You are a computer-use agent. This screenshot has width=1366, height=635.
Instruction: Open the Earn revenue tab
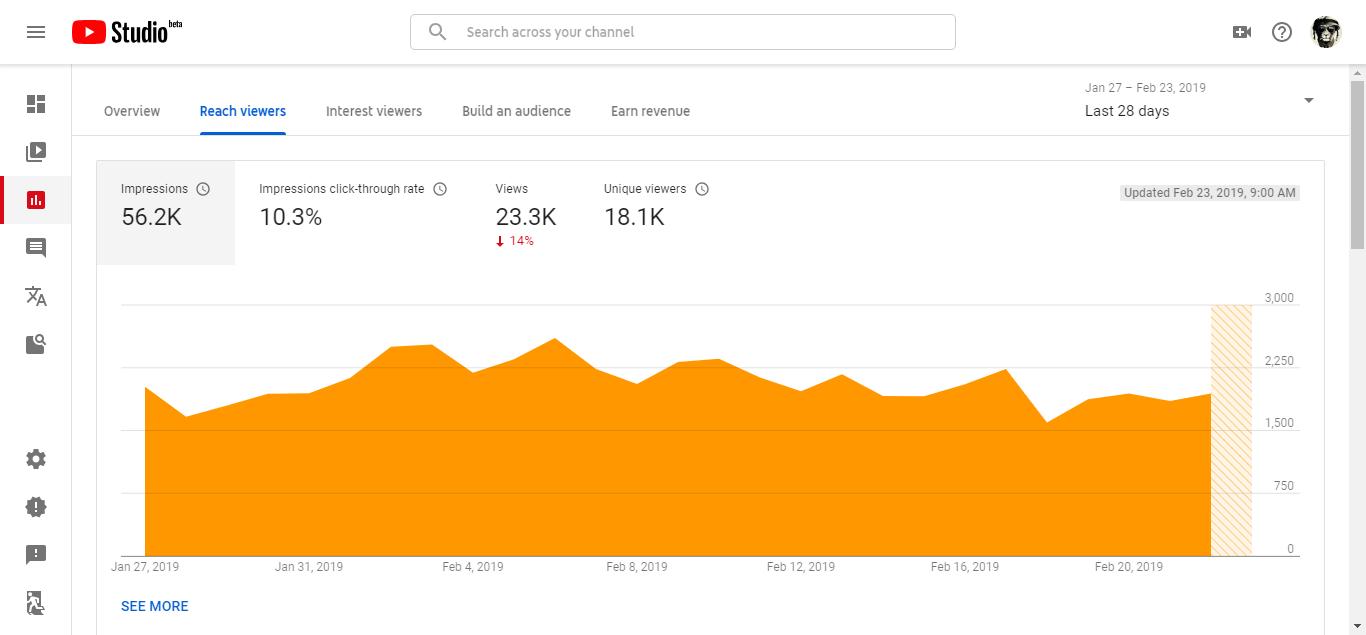[650, 111]
